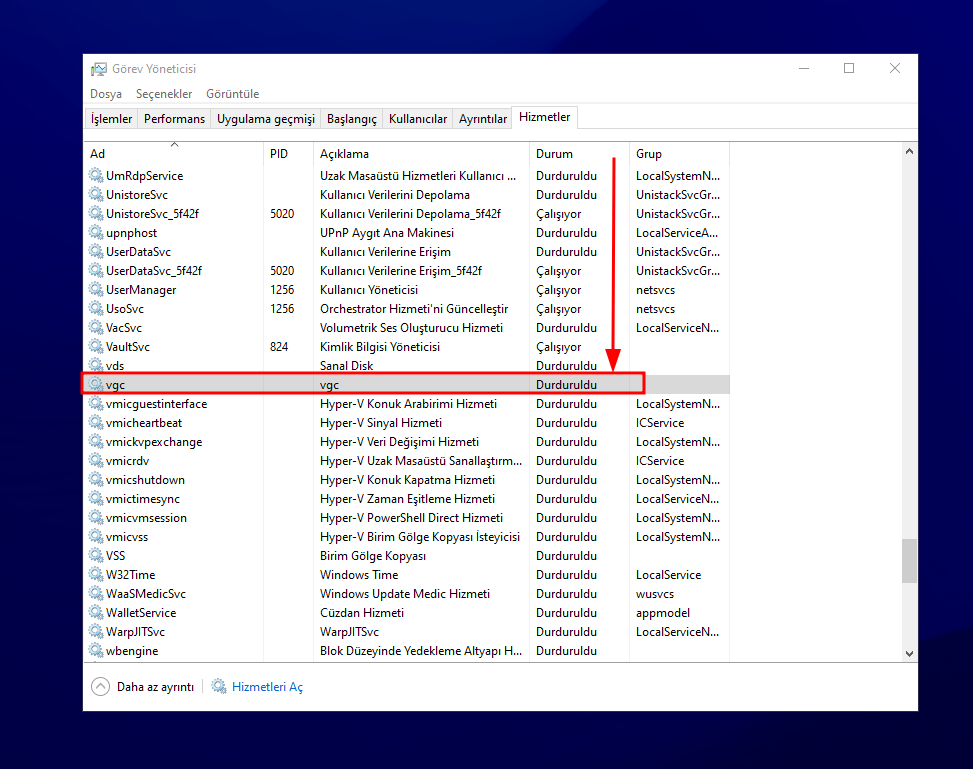The image size is (973, 769).
Task: Maximize the Görev Yöneticisi window
Action: pos(849,68)
